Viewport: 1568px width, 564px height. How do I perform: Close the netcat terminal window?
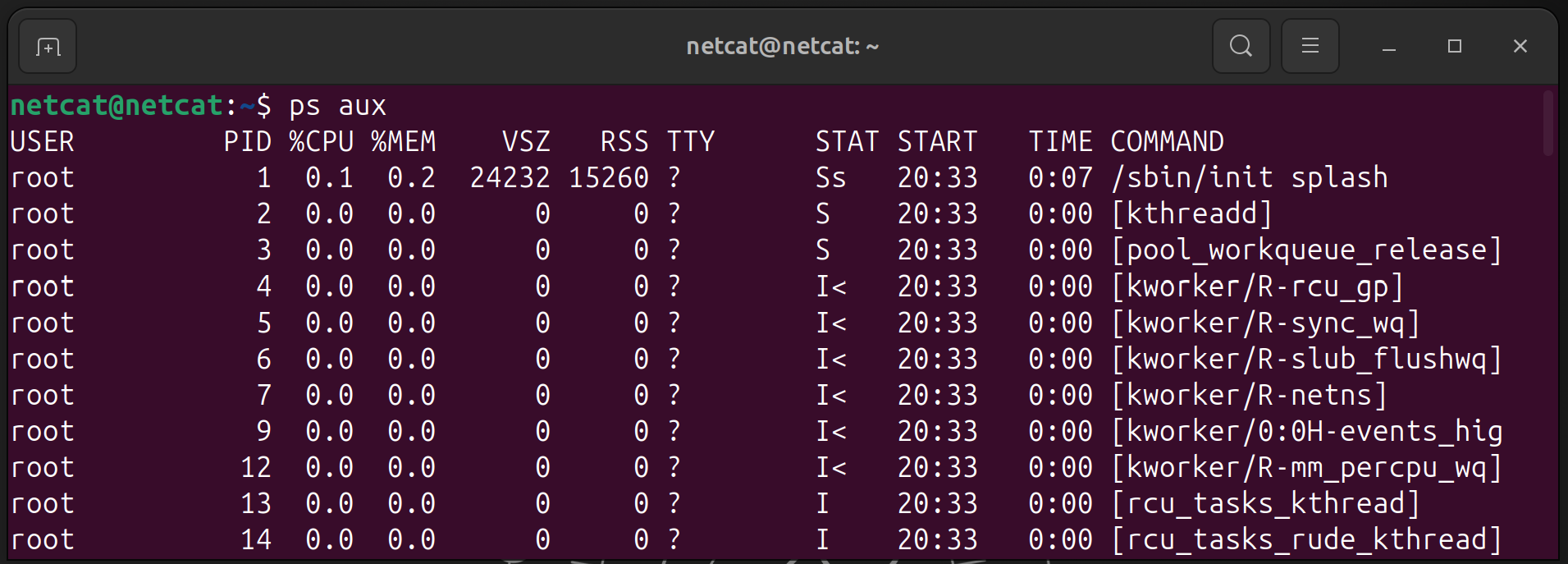[x=1520, y=47]
